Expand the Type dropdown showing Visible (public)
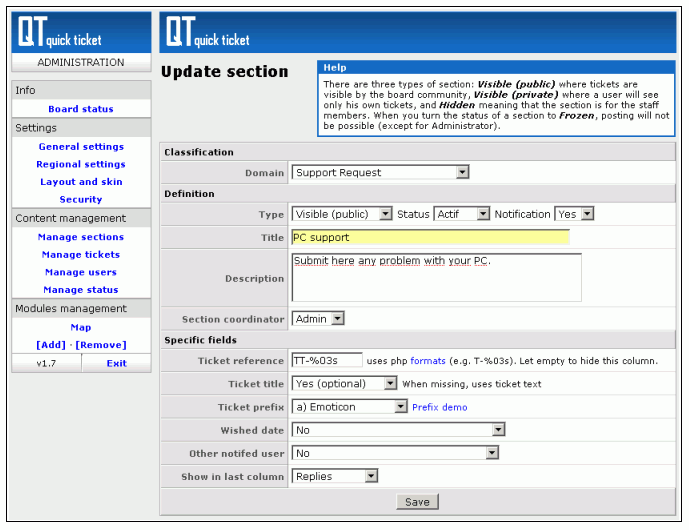The width and height of the screenshot is (689, 530). [x=342, y=214]
